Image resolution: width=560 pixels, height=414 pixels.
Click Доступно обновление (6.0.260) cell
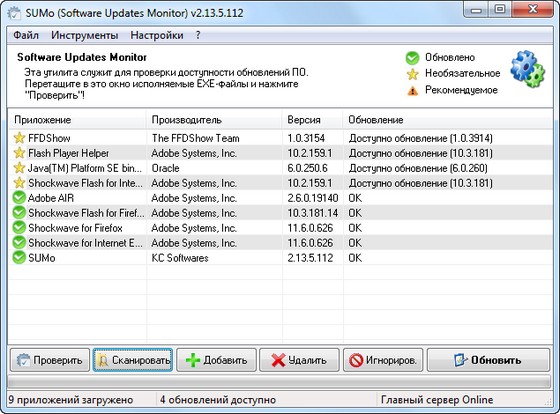point(418,168)
